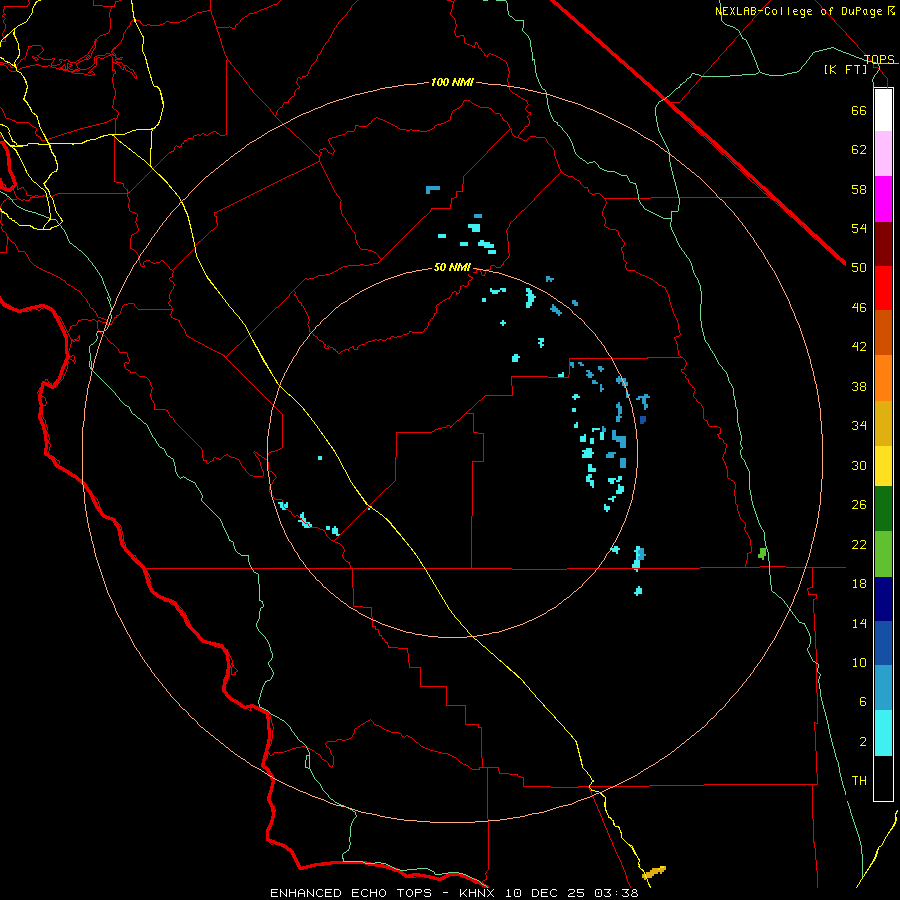Click the legend value '34'
Image resolution: width=900 pixels, height=900 pixels.
859,426
